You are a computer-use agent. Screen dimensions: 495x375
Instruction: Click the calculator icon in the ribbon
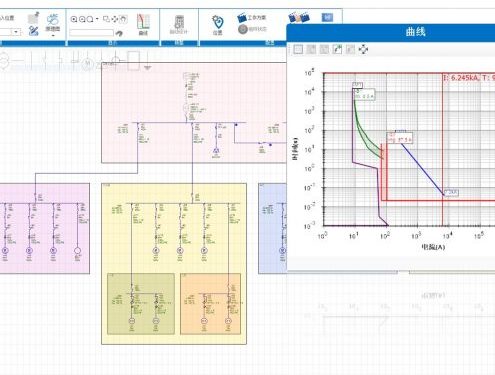[x=179, y=24]
